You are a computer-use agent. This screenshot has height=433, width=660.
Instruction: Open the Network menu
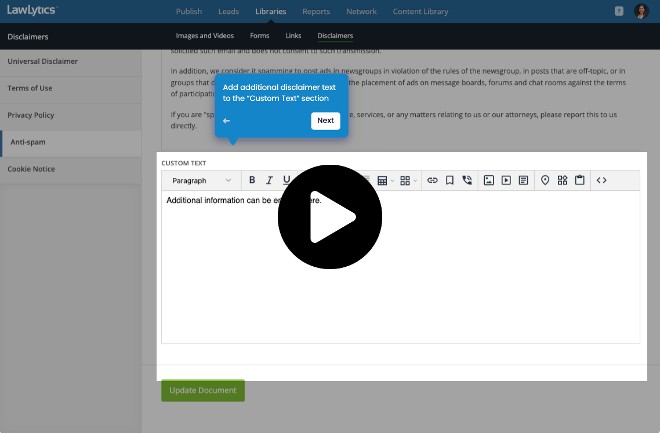[x=362, y=11]
